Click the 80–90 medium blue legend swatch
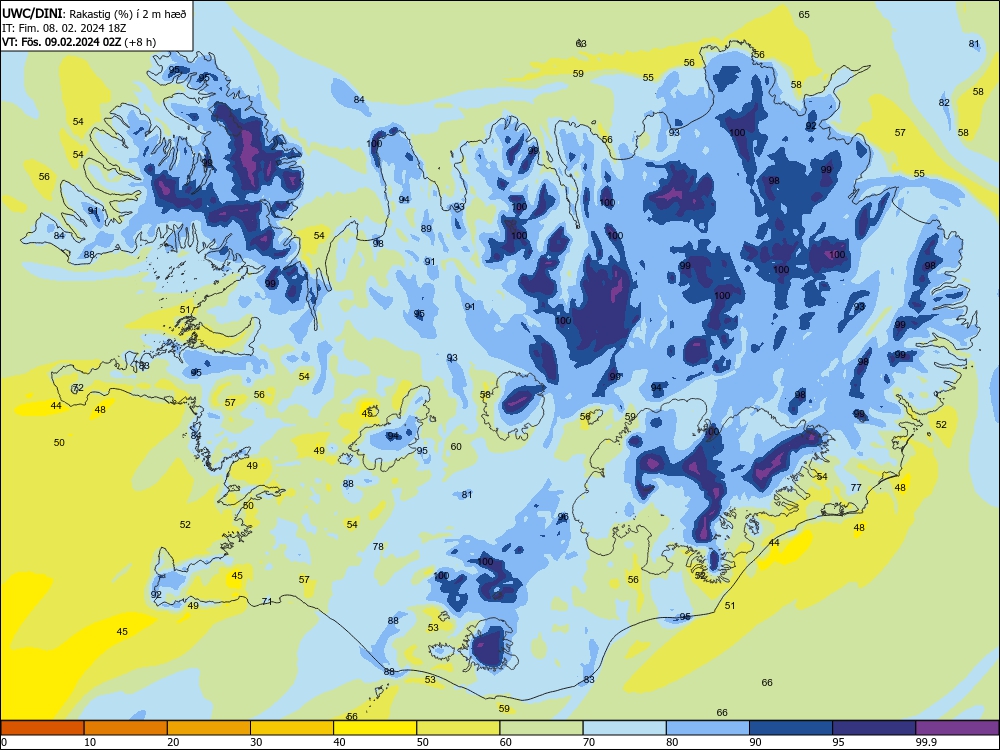1000x750 pixels. [x=708, y=728]
